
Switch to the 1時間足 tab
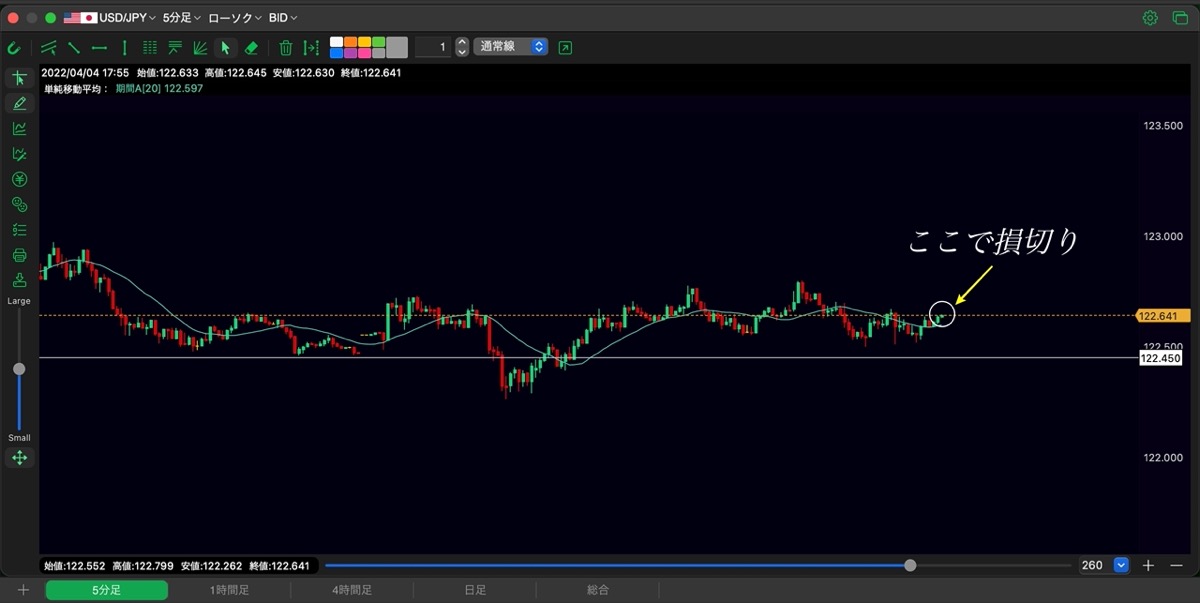point(229,590)
